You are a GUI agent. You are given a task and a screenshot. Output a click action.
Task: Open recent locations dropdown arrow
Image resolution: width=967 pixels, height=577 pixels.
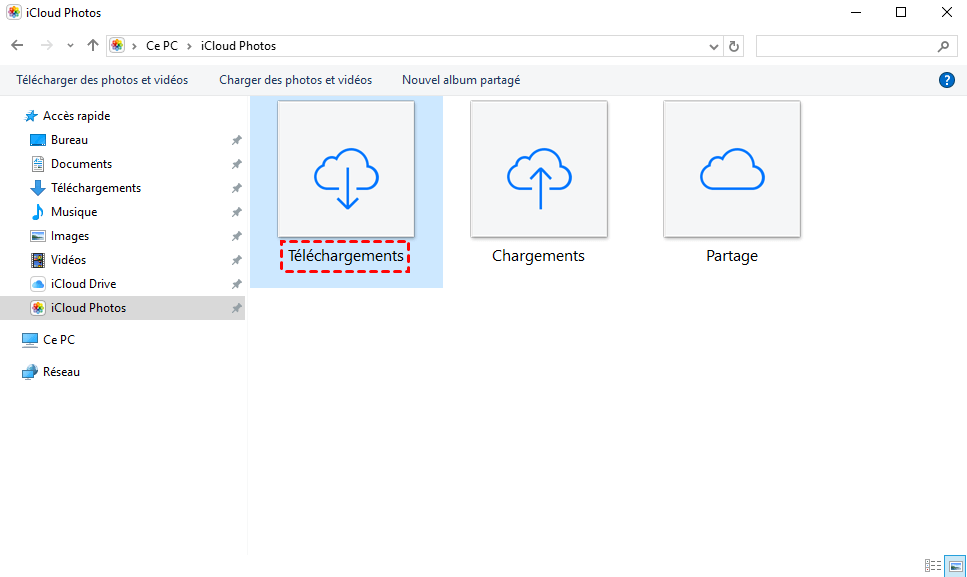pos(70,46)
